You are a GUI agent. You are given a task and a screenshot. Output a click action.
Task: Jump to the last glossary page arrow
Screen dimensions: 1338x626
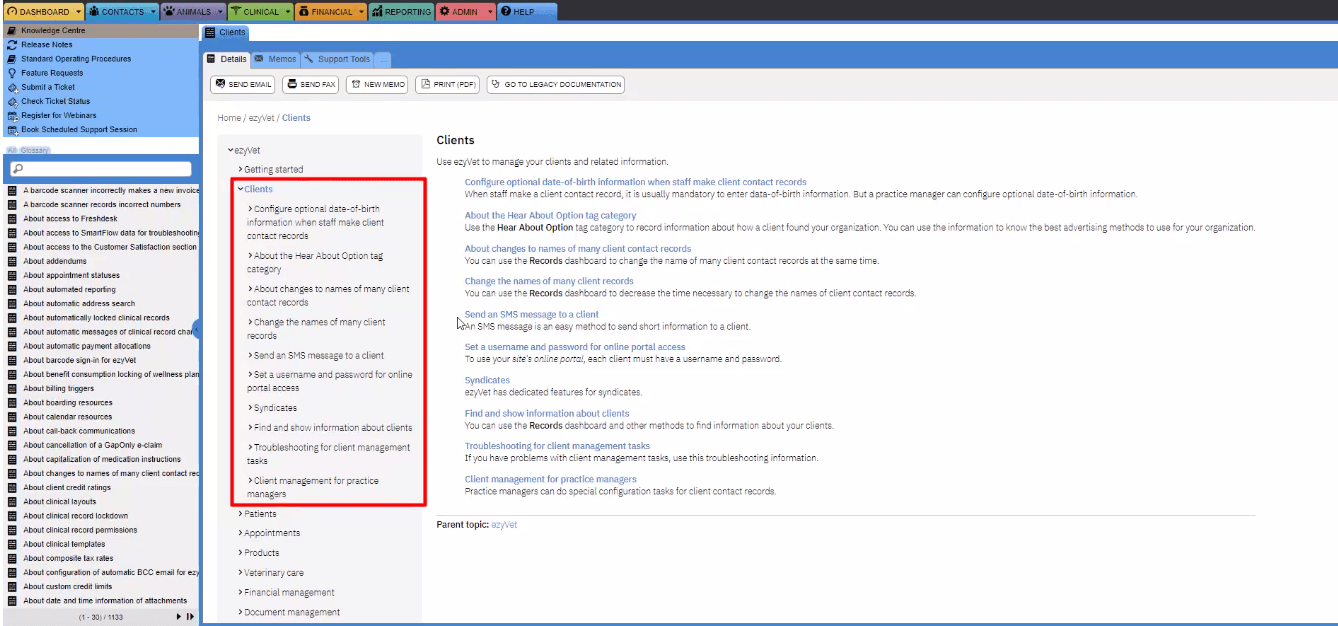tap(190, 617)
